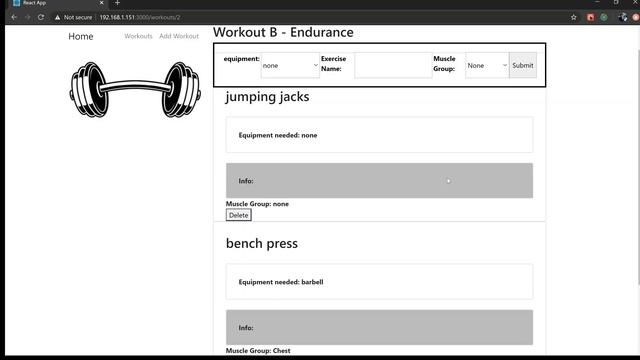Reload the page with the refresh icon
Image resolution: width=640 pixels, height=360 pixels.
pyautogui.click(x=41, y=17)
